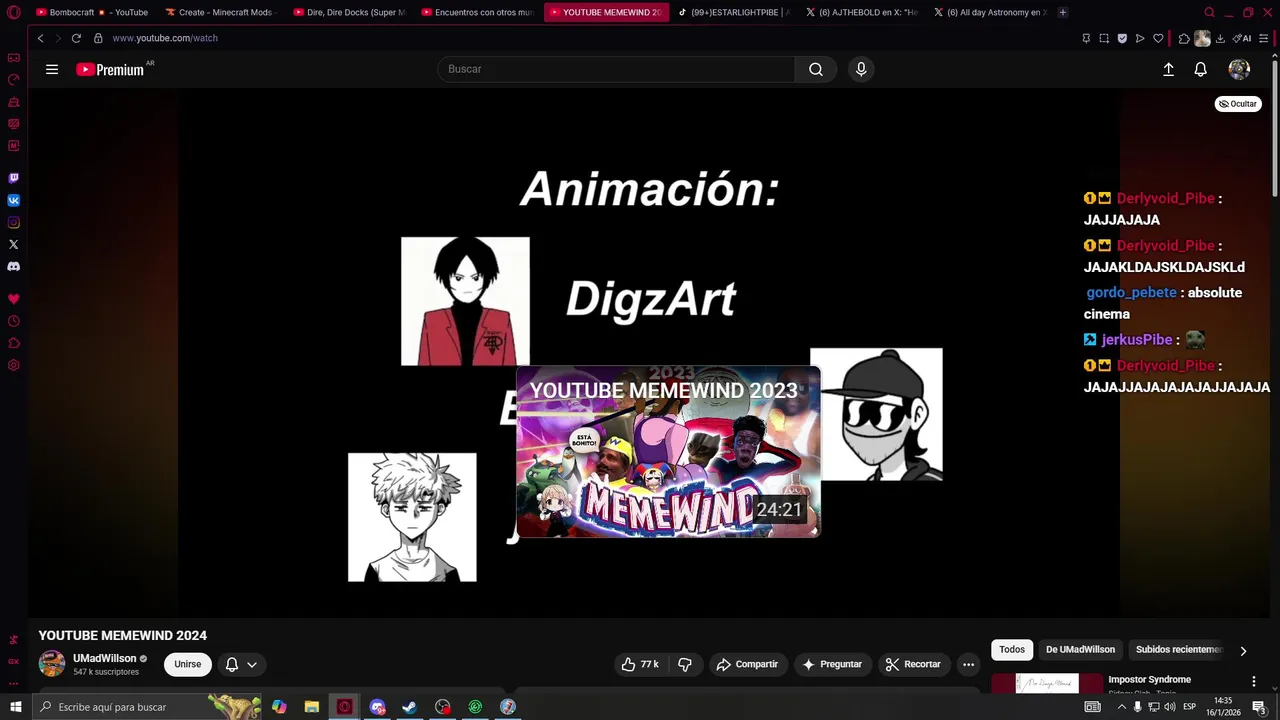This screenshot has width=1280, height=720.
Task: Open the YouTube account avatar menu
Action: 1239,69
